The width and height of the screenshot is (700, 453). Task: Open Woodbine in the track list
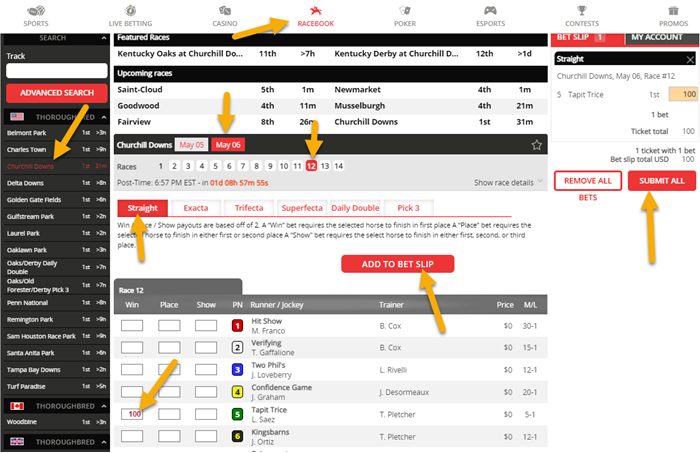56,422
